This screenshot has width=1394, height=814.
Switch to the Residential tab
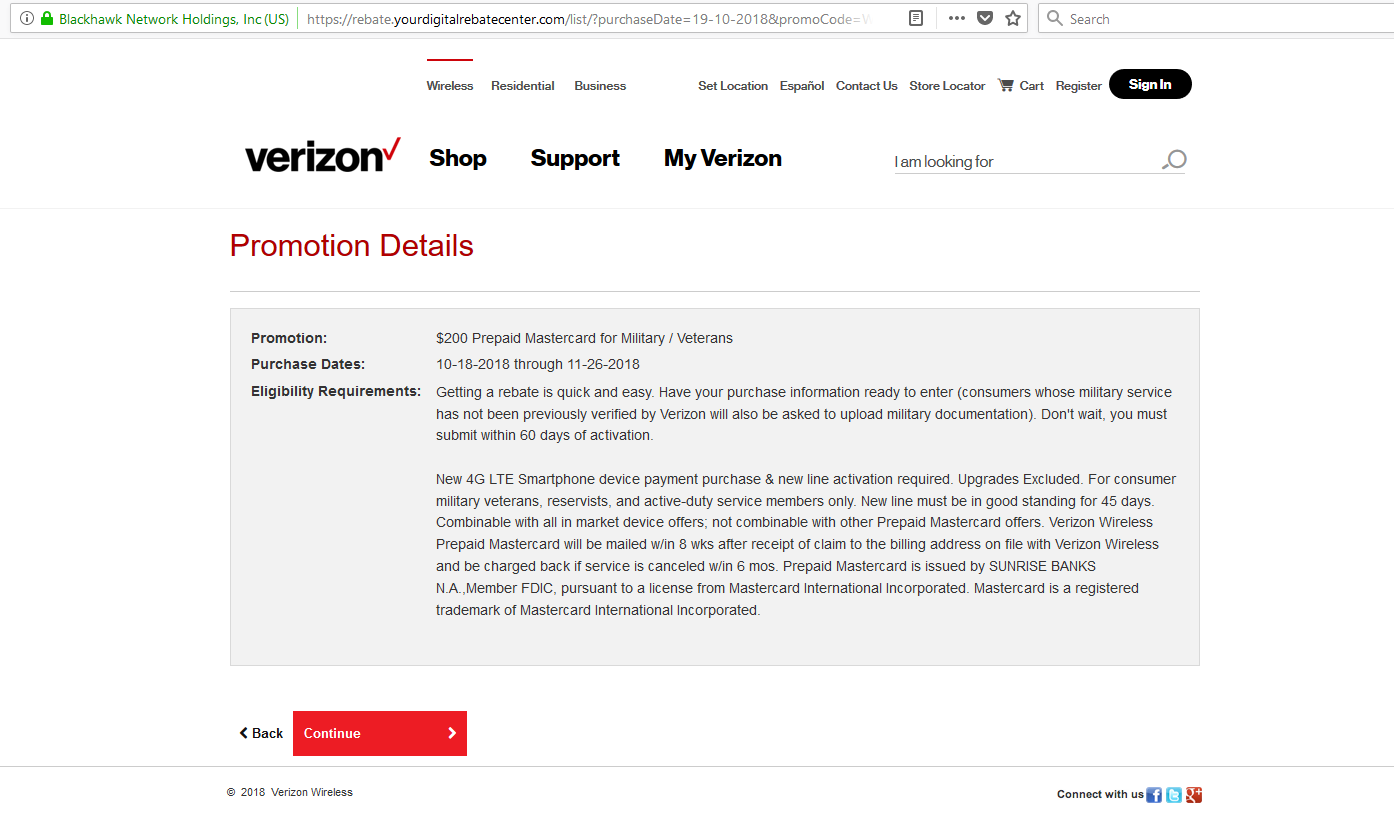[x=522, y=85]
